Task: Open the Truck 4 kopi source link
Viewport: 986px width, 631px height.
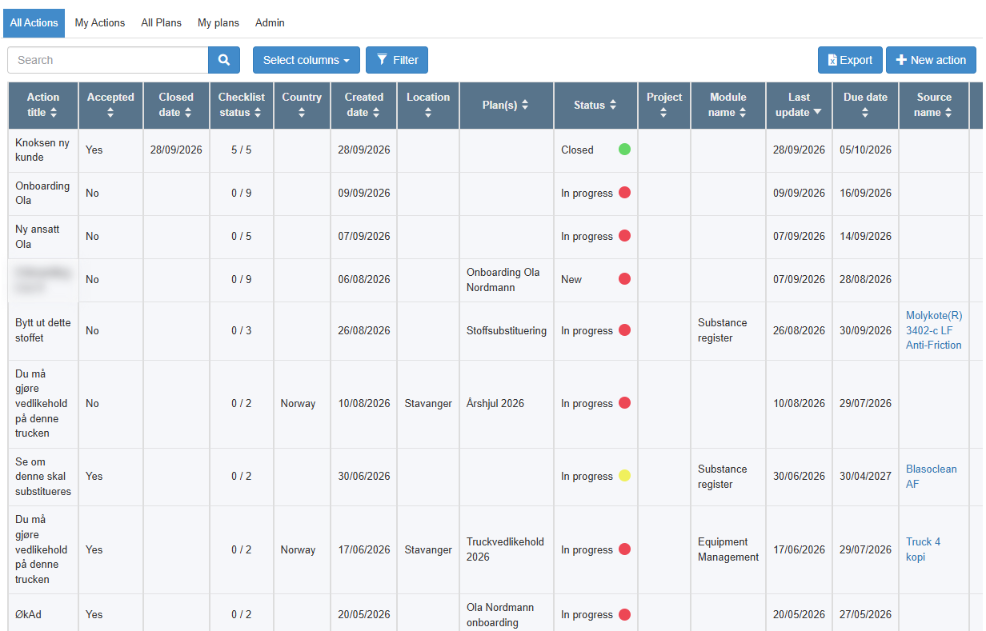Action: (x=923, y=549)
